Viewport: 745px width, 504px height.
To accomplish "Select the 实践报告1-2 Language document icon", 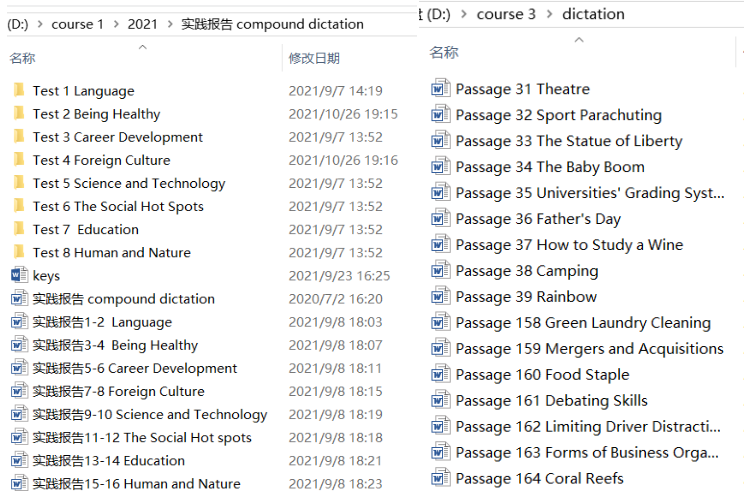I will click(19, 322).
